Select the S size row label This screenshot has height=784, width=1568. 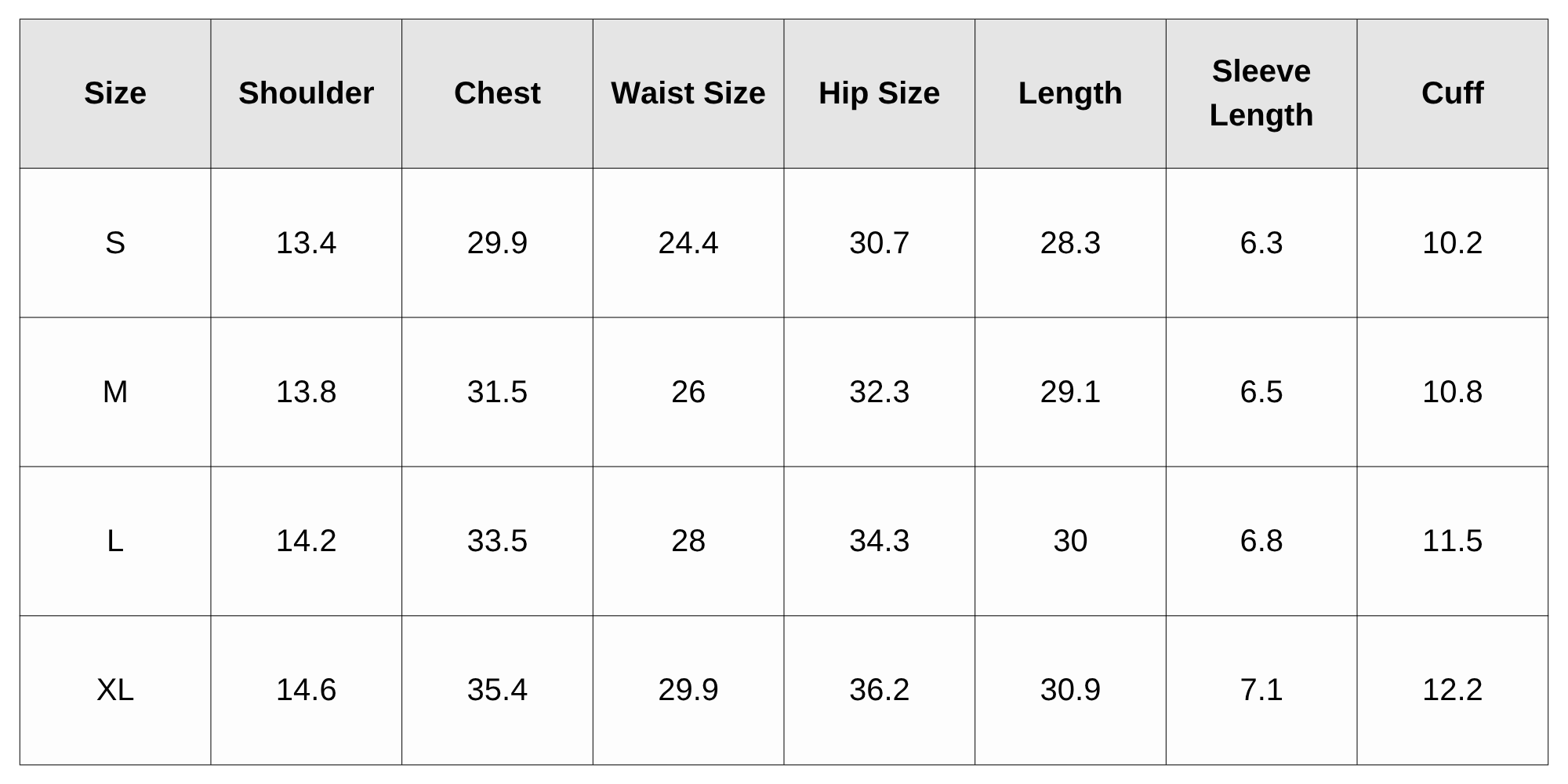pos(115,243)
